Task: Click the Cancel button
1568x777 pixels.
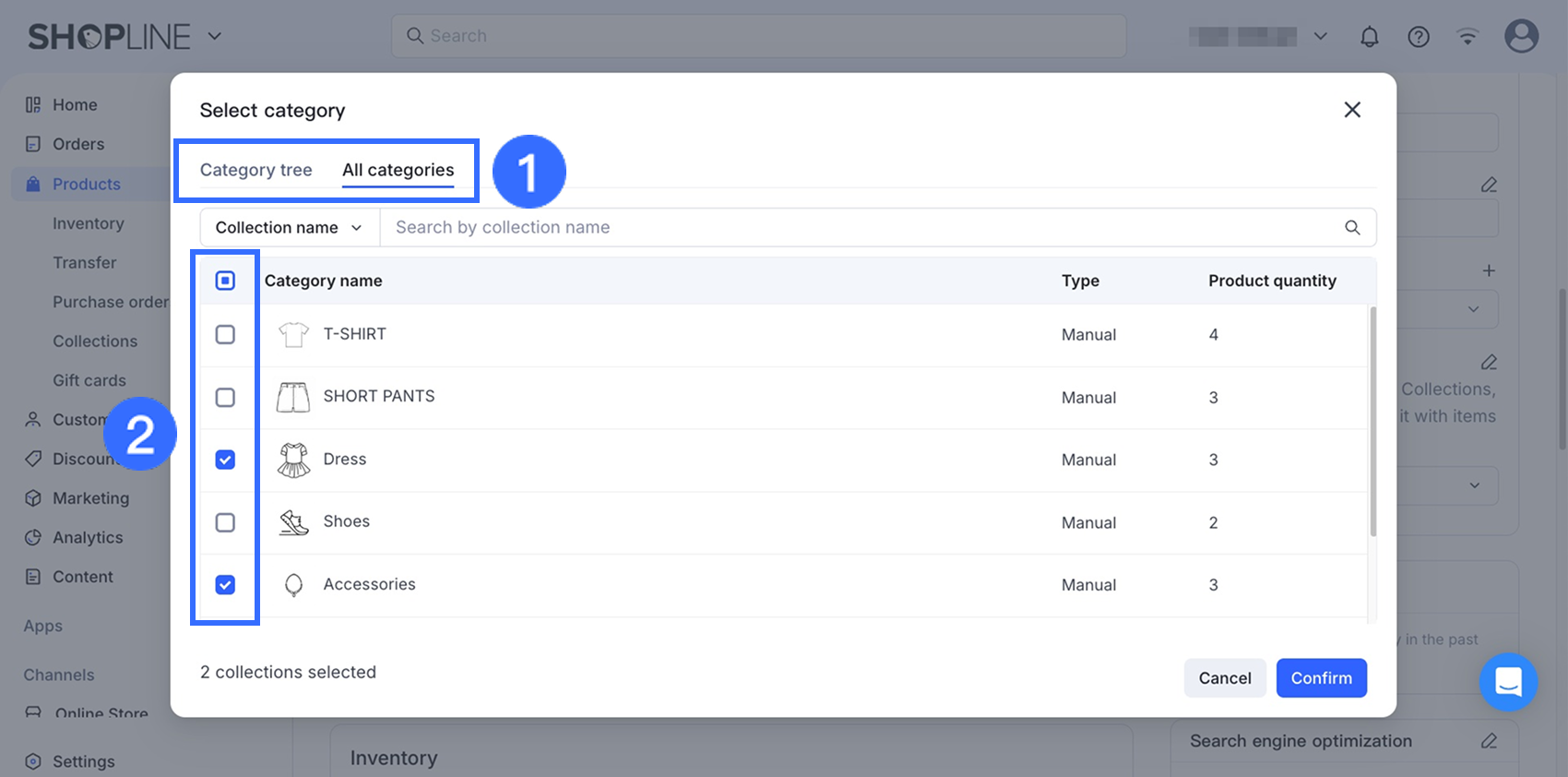Action: 1225,678
